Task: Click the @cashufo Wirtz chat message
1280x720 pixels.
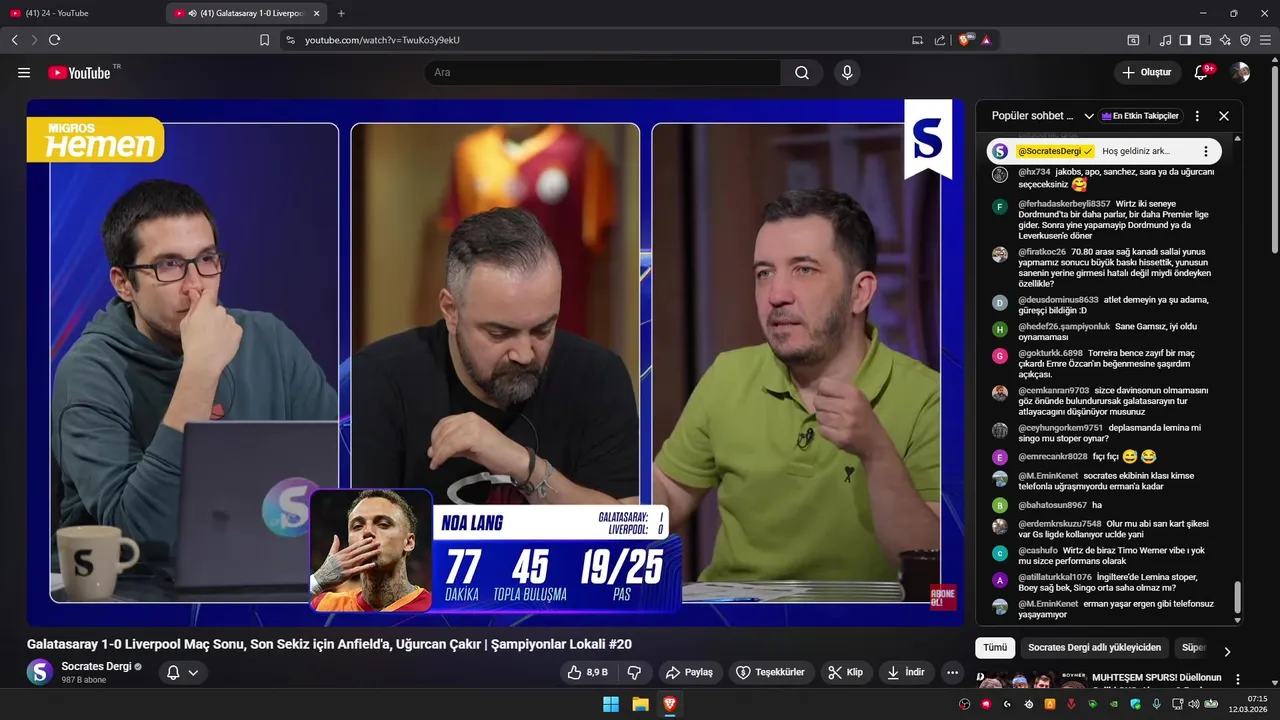Action: point(1107,555)
